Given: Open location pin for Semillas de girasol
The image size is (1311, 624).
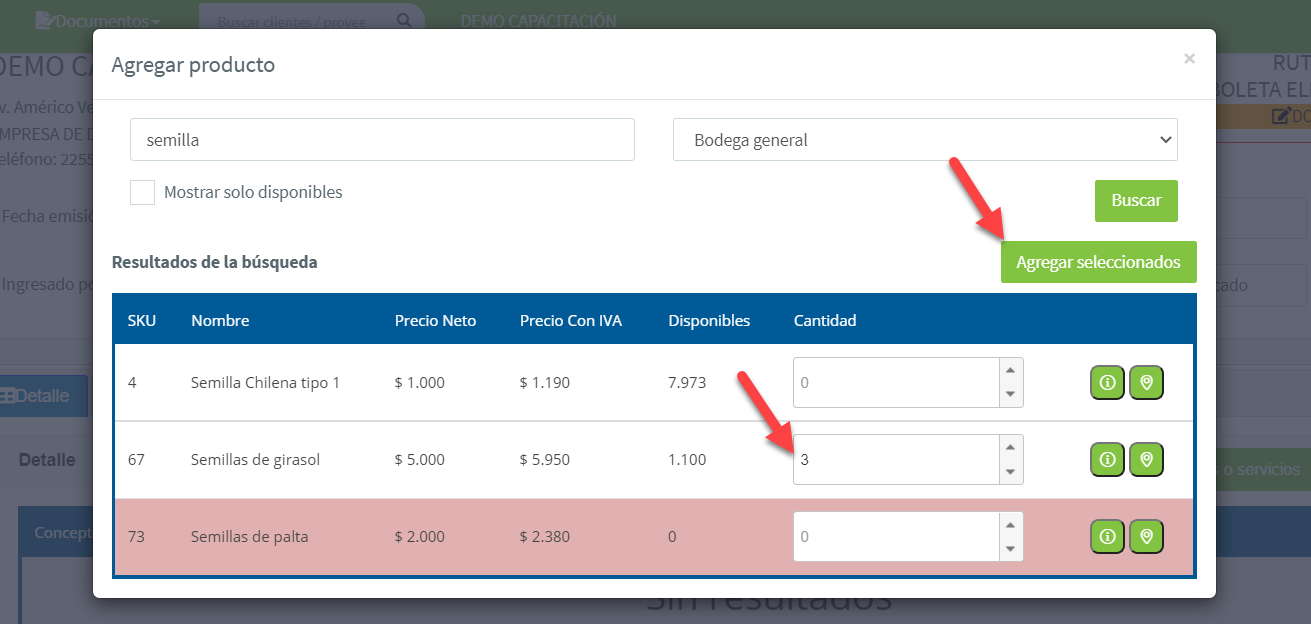Looking at the screenshot, I should [1146, 460].
